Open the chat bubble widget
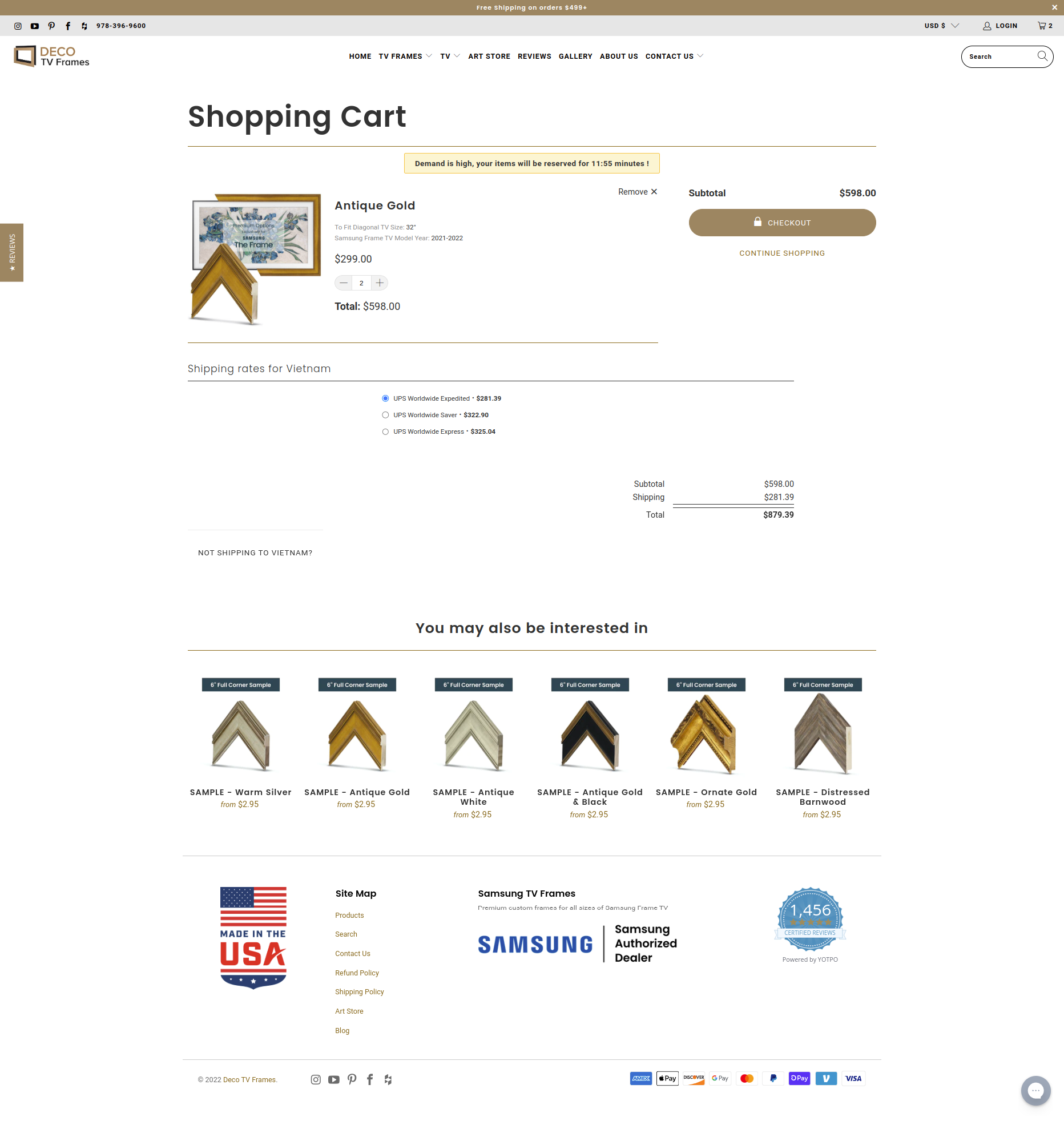The width and height of the screenshot is (1064, 1121). (x=1035, y=1090)
